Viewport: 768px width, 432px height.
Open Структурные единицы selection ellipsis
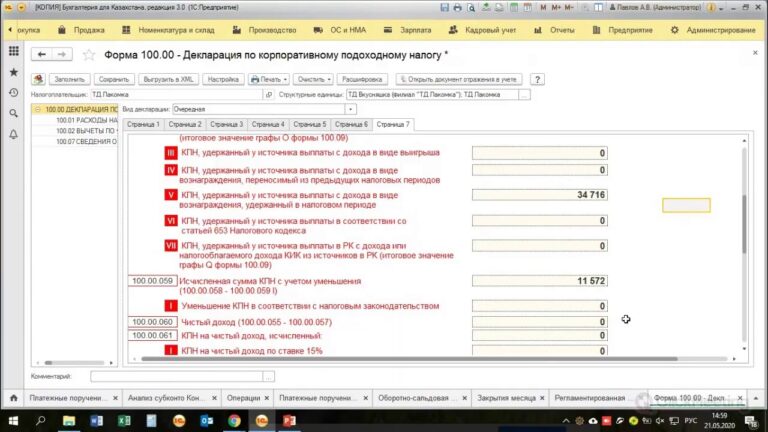524,95
